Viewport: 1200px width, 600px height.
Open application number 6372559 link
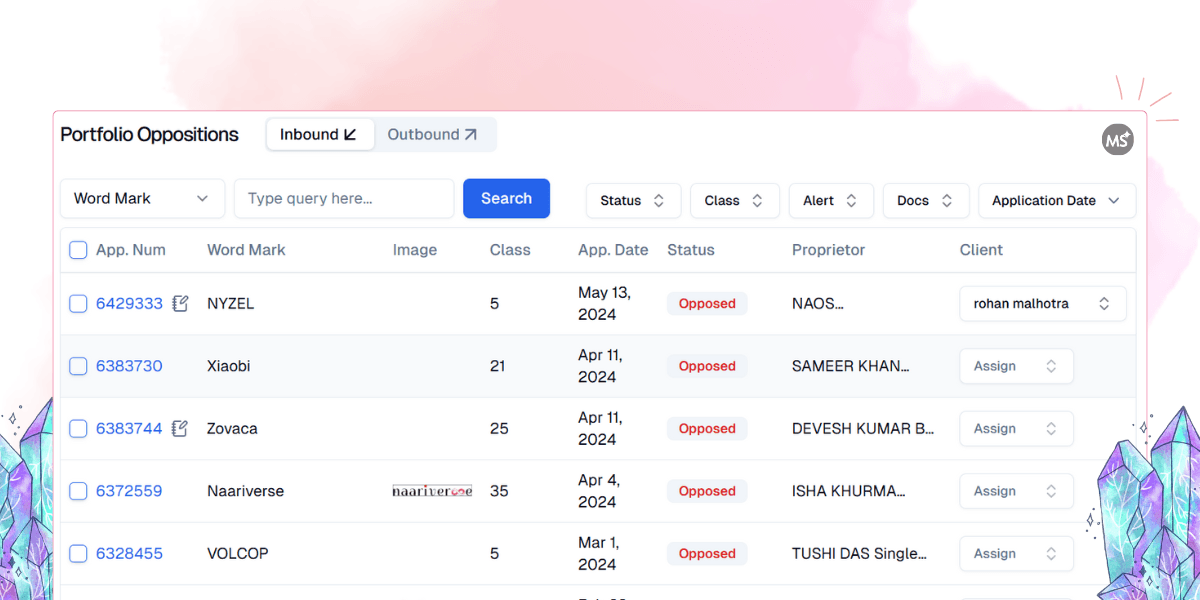pos(129,491)
